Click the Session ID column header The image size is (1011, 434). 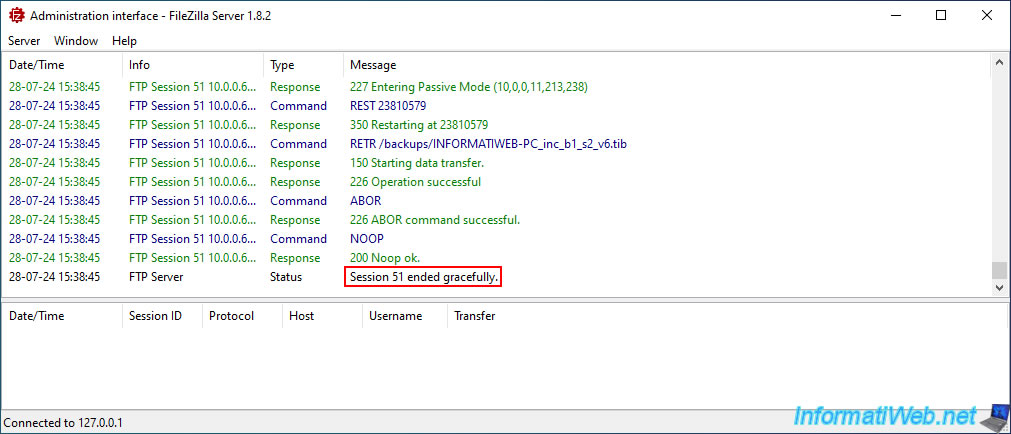coord(162,316)
